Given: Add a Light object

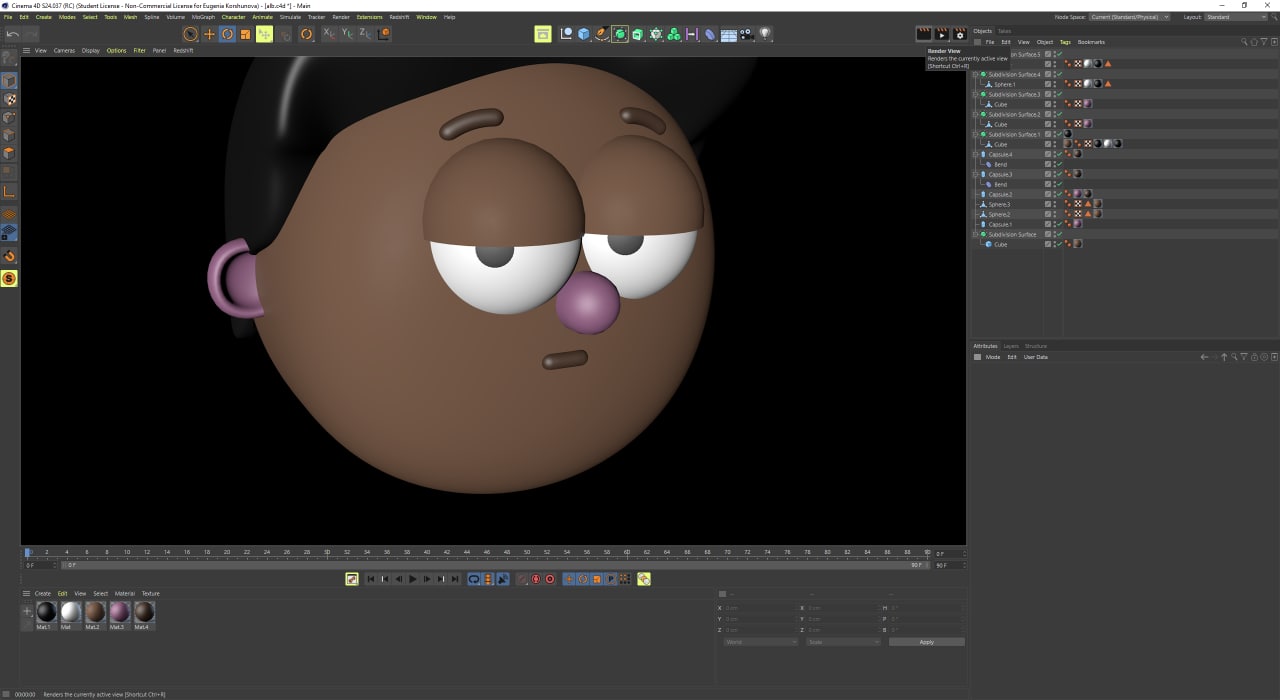Looking at the screenshot, I should [x=765, y=34].
